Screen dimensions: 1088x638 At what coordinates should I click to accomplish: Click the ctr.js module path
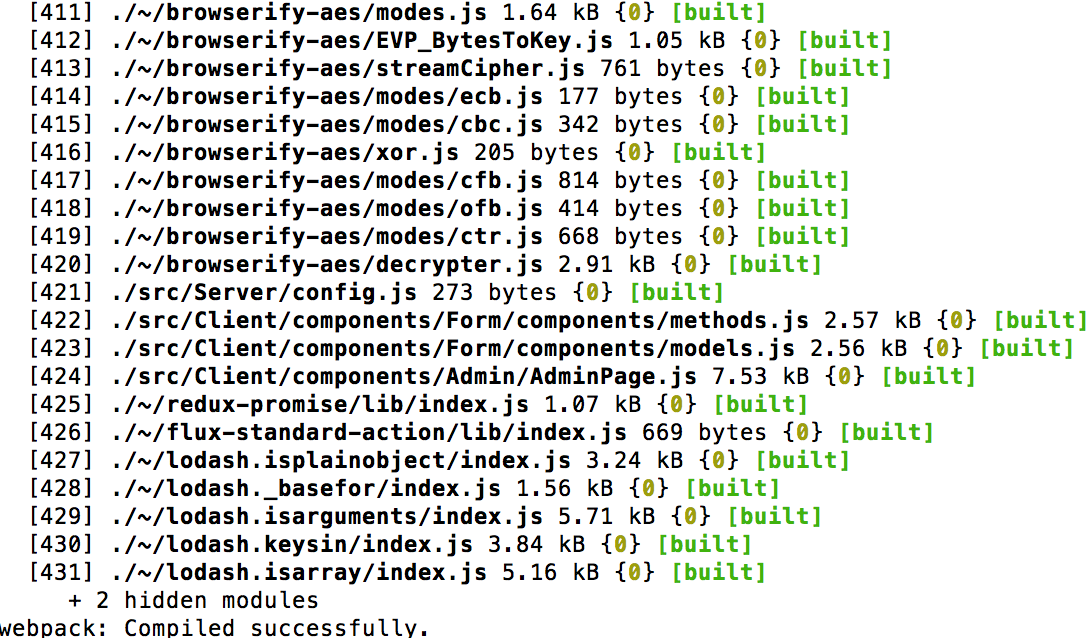click(x=326, y=237)
